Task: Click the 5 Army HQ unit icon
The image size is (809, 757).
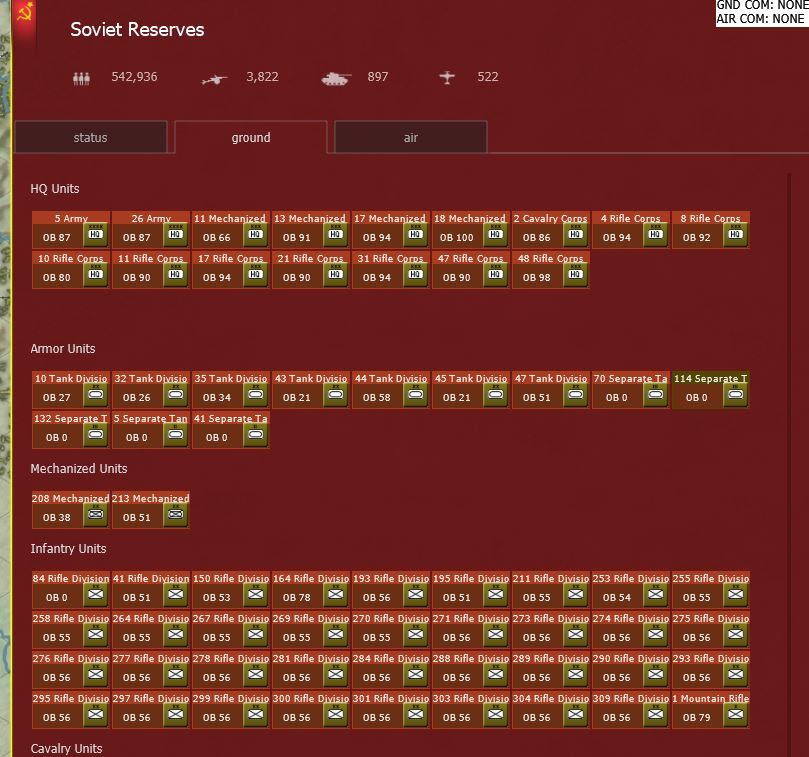Action: coord(95,234)
